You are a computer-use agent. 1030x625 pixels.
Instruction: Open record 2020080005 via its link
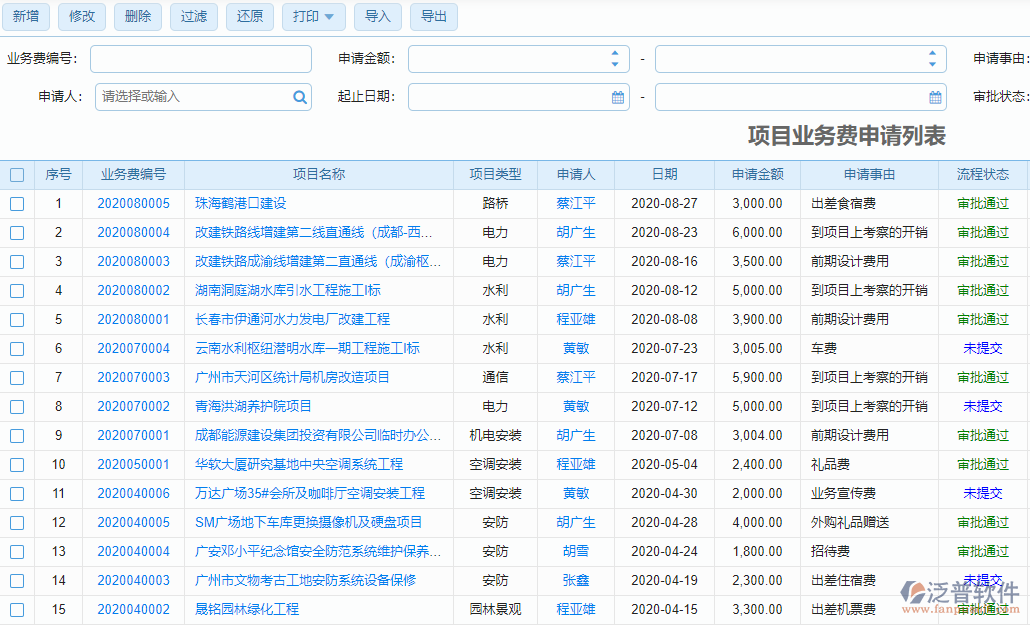(133, 203)
